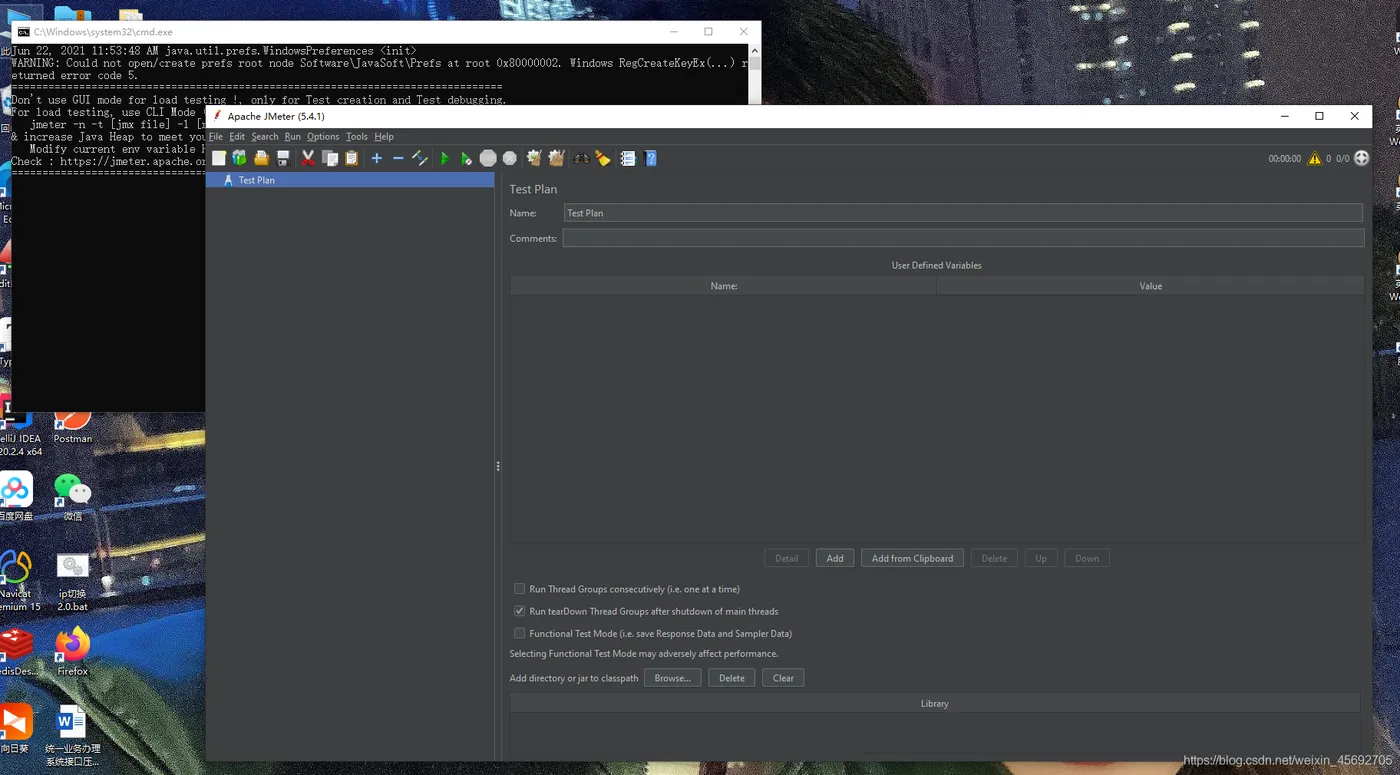This screenshot has width=1400, height=775.
Task: Click the Browse... classpath button
Action: [x=672, y=678]
